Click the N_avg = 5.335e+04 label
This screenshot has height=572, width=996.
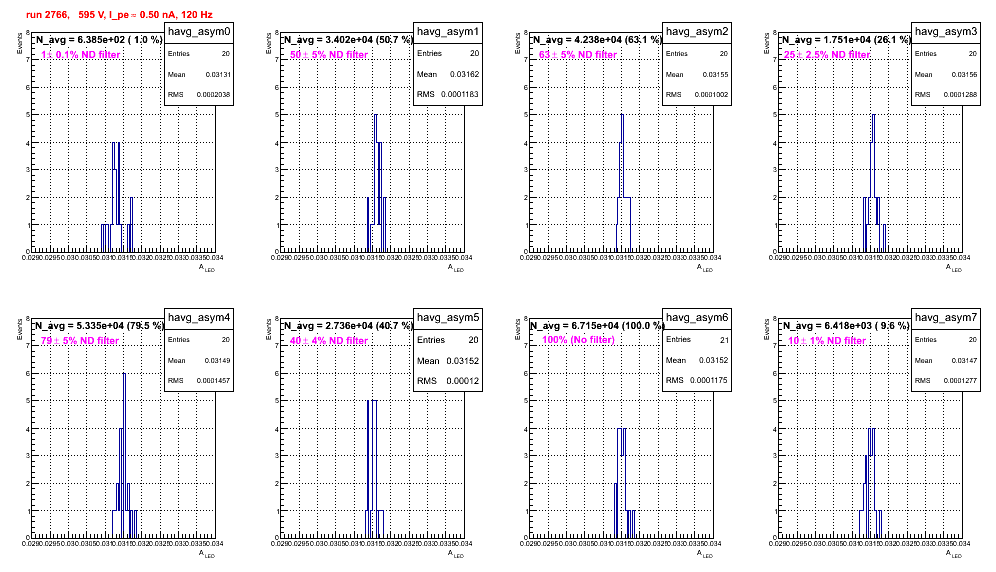[x=98, y=325]
